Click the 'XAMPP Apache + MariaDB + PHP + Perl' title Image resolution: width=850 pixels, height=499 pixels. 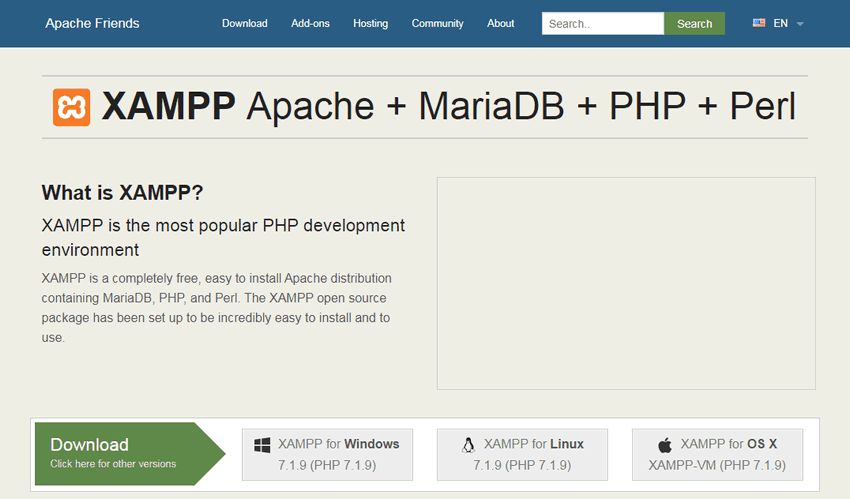tap(449, 106)
